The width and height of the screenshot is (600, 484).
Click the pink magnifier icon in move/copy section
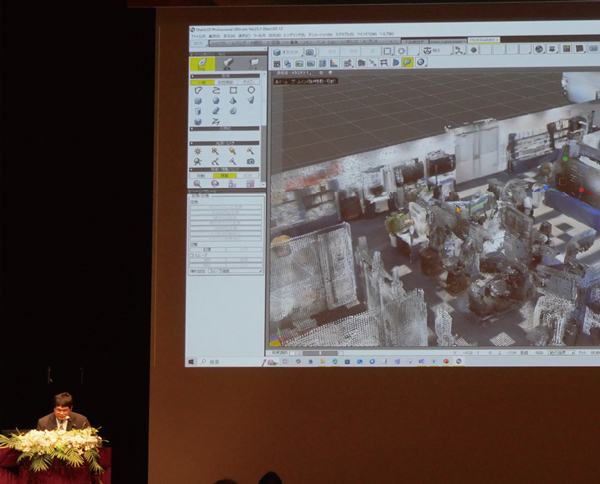(197, 184)
